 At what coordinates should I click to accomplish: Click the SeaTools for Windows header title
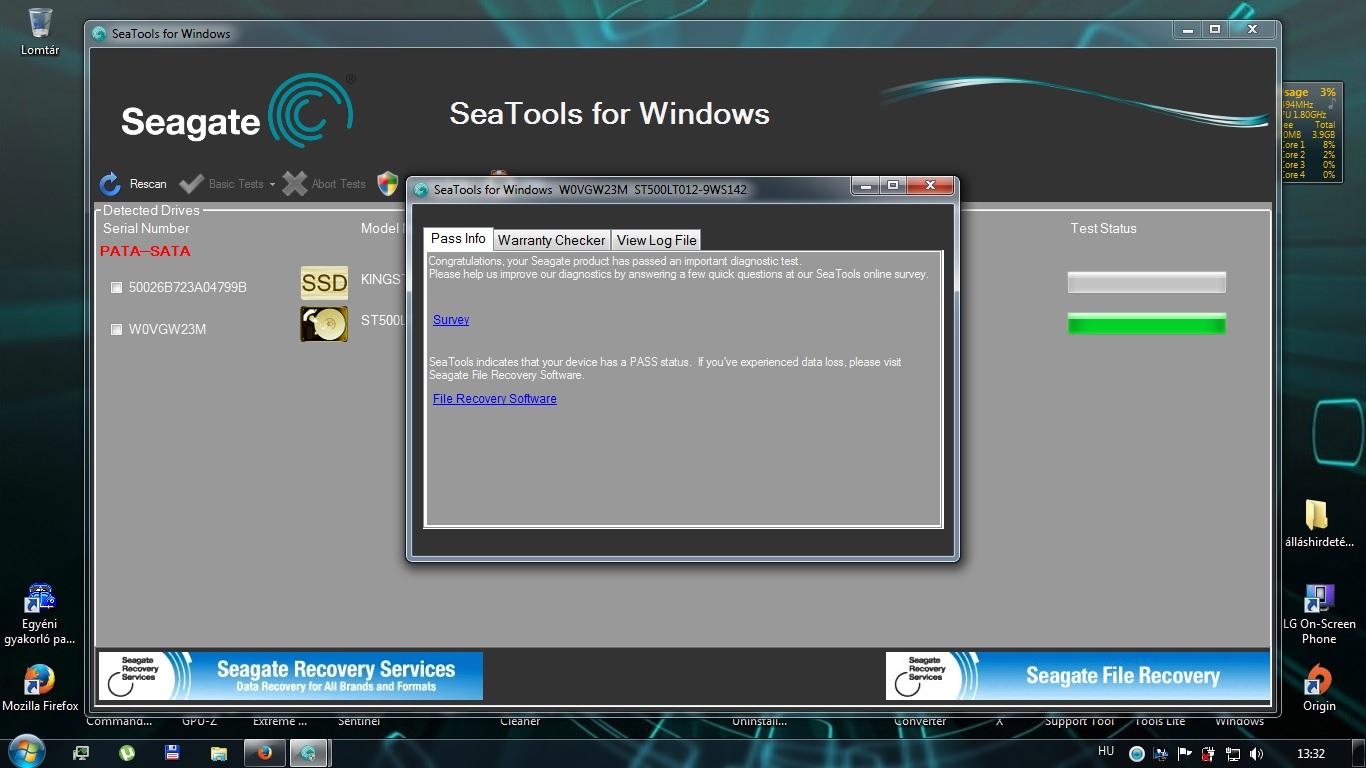609,113
